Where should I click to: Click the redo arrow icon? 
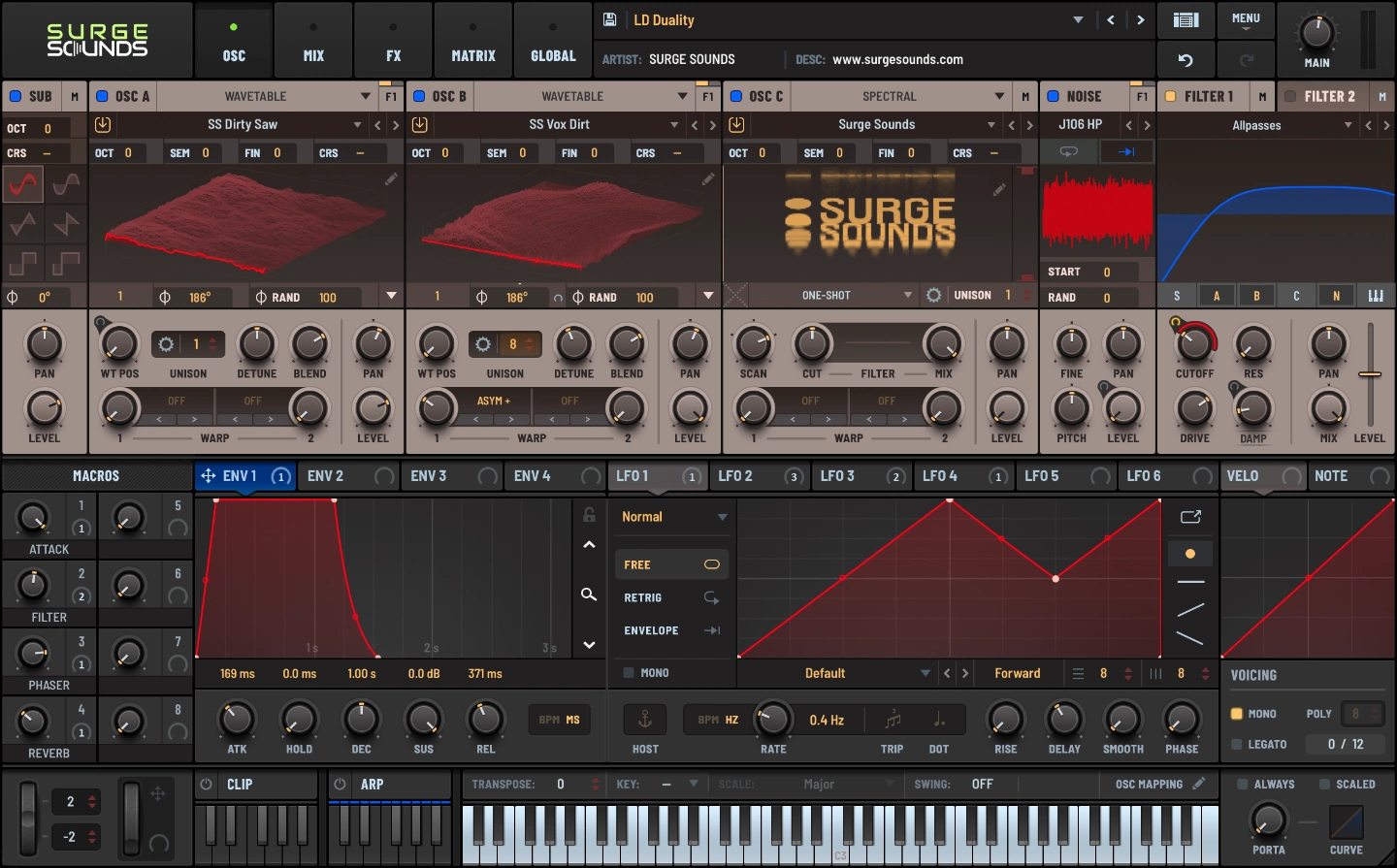pos(1247,60)
